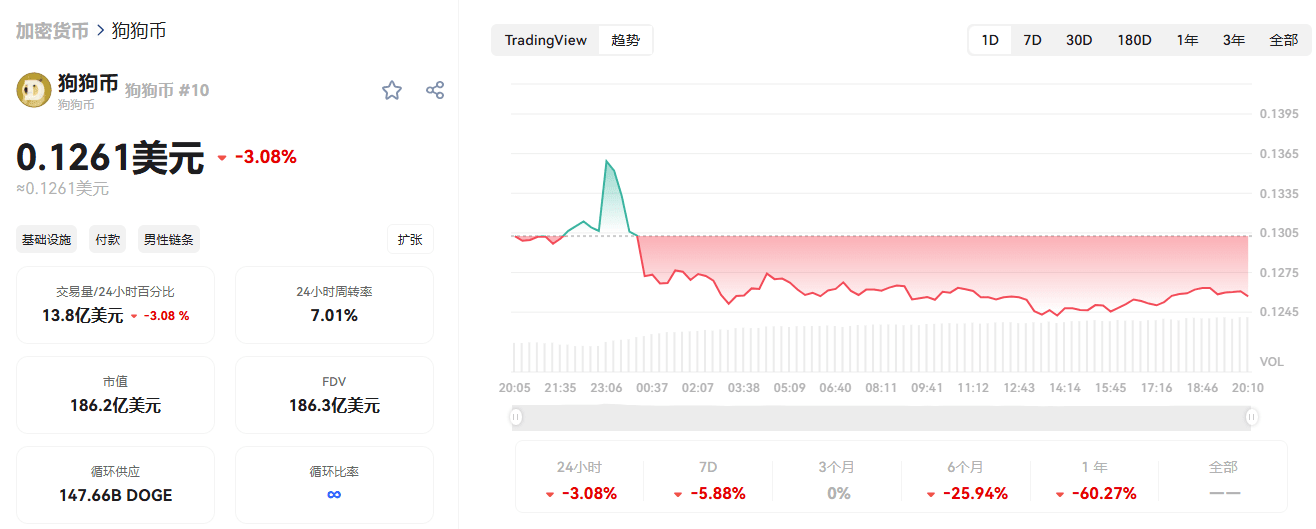This screenshot has width=1316, height=529.
Task: Open the 加密货币 breadcrumb link
Action: pyautogui.click(x=52, y=31)
